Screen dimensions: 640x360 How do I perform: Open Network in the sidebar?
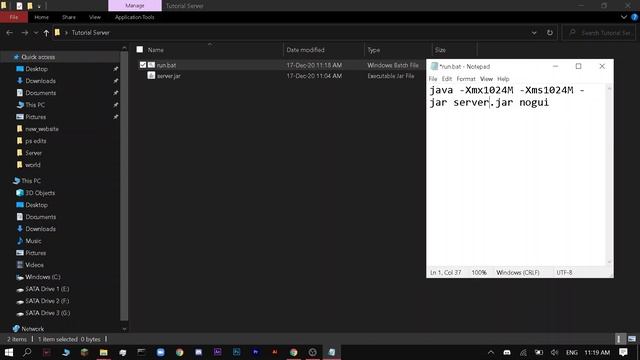pyautogui.click(x=32, y=329)
